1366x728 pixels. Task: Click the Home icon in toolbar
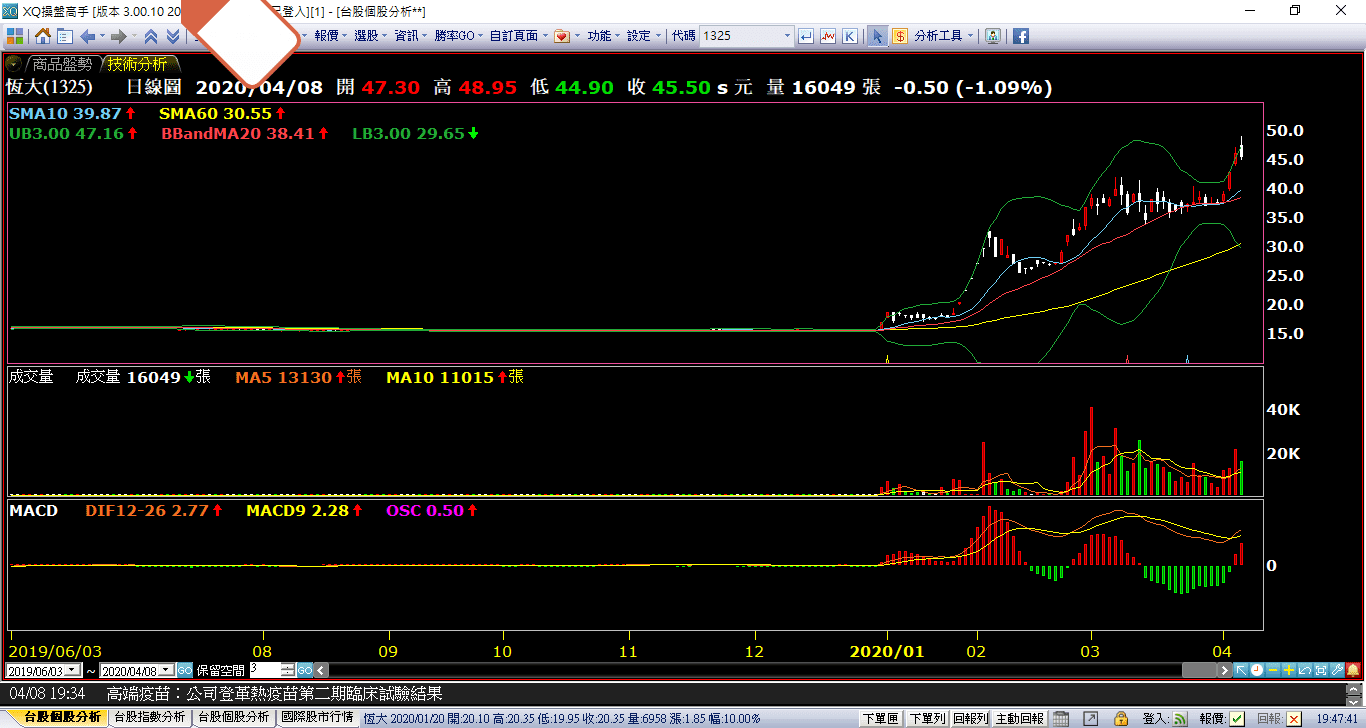click(x=43, y=36)
